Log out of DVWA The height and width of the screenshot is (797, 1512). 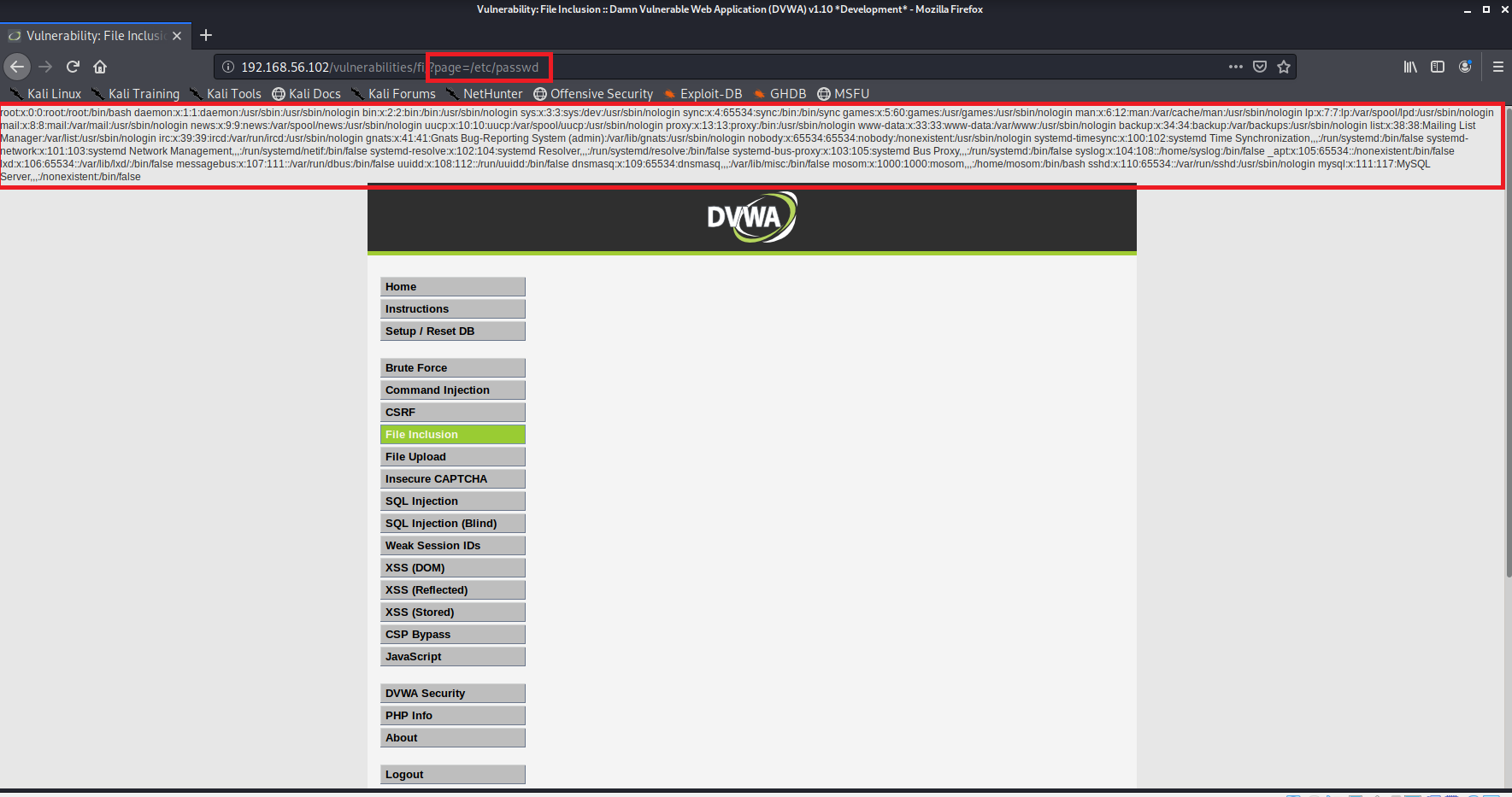(x=453, y=775)
